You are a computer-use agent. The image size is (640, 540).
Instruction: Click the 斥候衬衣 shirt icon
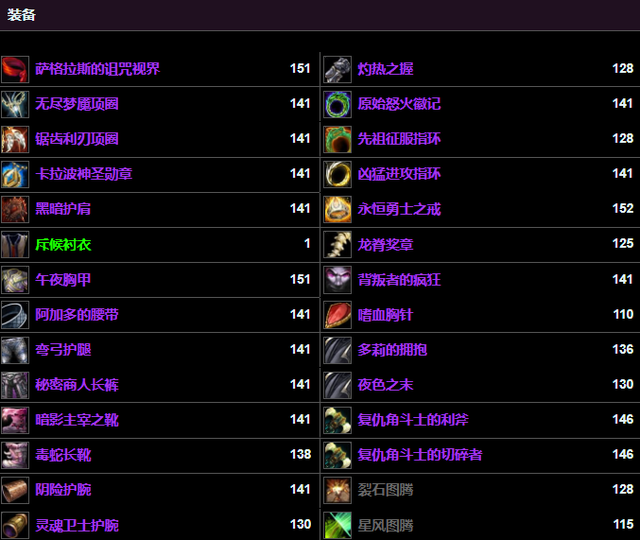point(15,244)
